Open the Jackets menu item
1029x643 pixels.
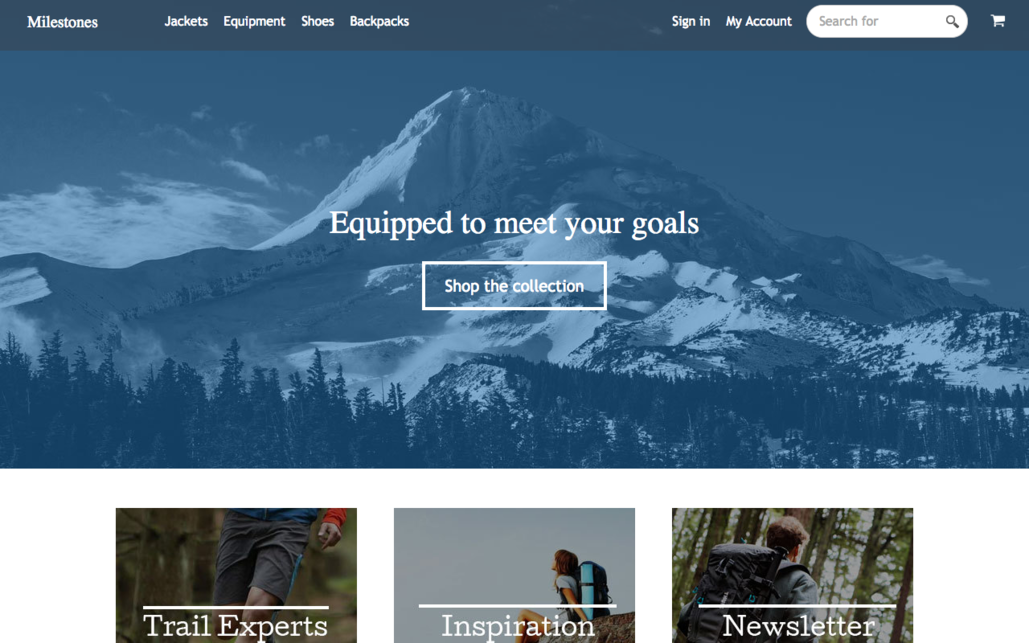186,21
